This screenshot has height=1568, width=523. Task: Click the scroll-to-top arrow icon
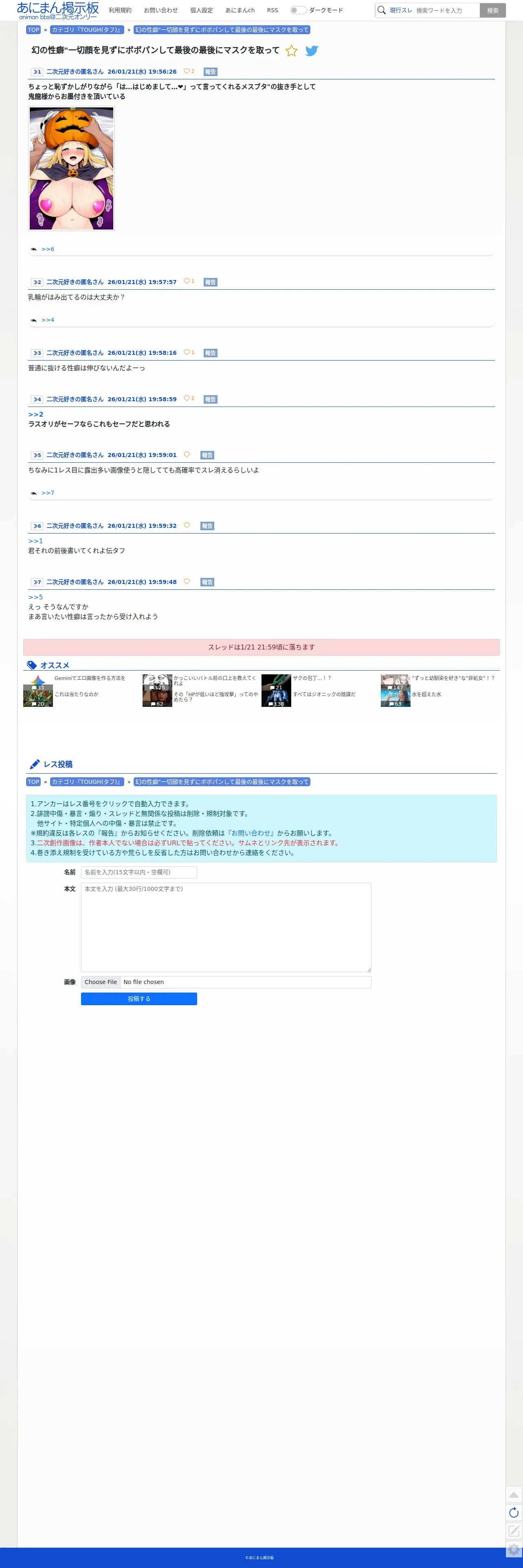[514, 1494]
